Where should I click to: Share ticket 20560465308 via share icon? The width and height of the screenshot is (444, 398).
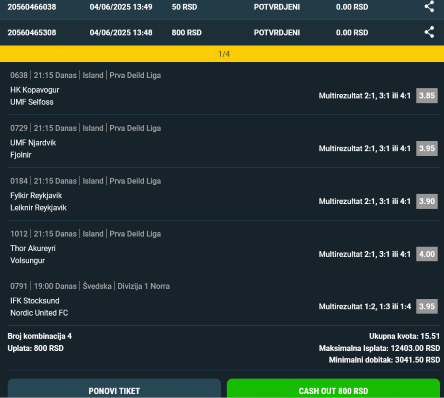pyautogui.click(x=429, y=32)
